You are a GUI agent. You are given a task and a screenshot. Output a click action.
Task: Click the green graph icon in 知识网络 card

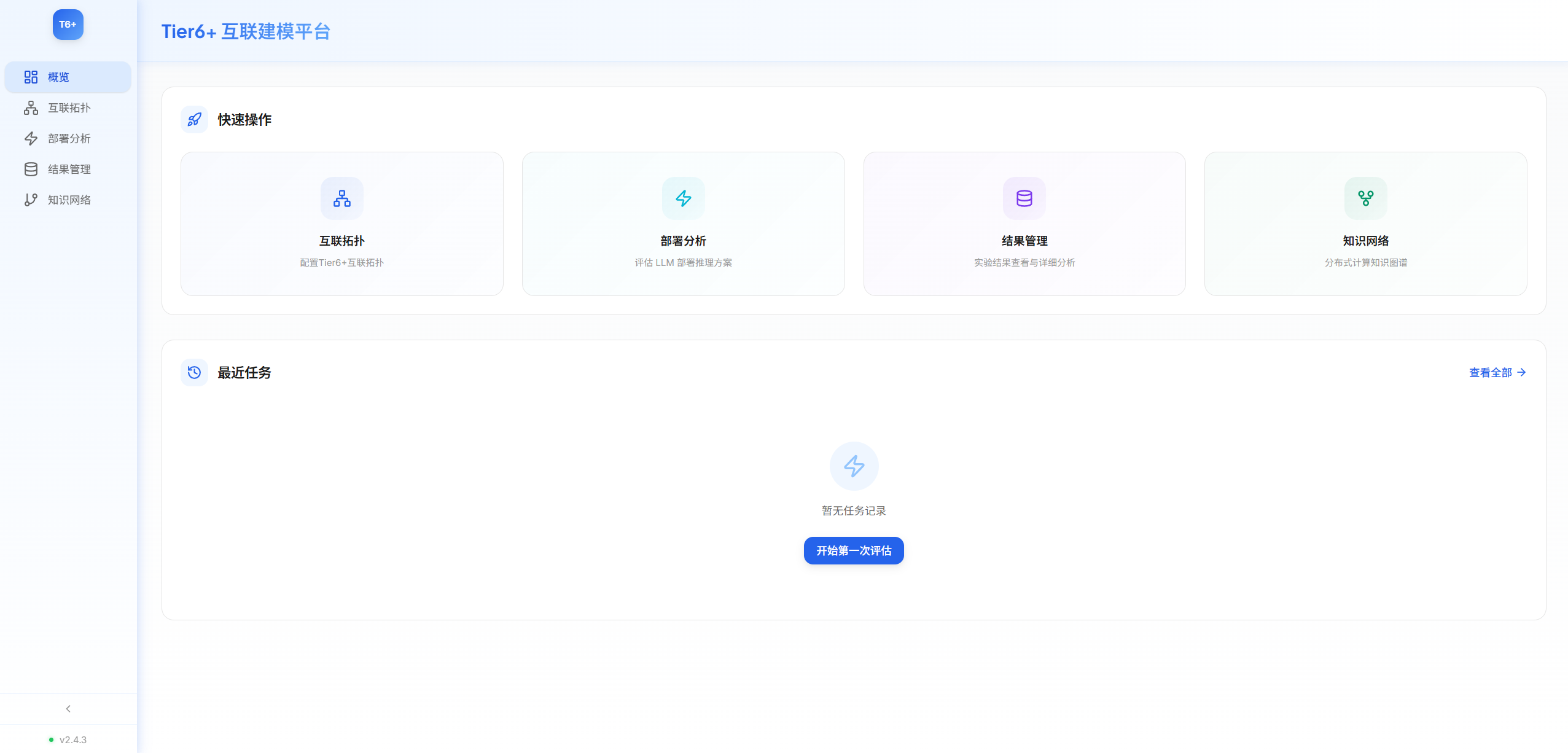pos(1365,198)
